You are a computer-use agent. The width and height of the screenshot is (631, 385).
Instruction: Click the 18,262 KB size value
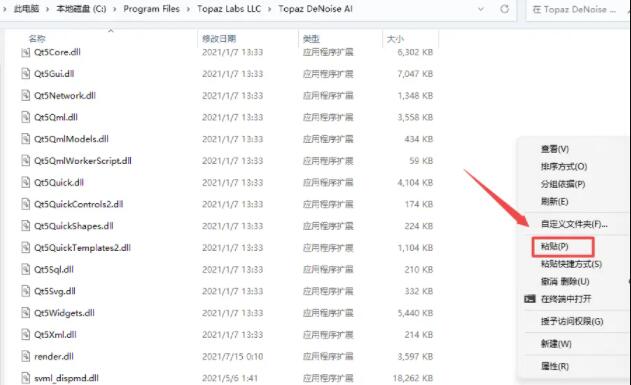point(413,379)
